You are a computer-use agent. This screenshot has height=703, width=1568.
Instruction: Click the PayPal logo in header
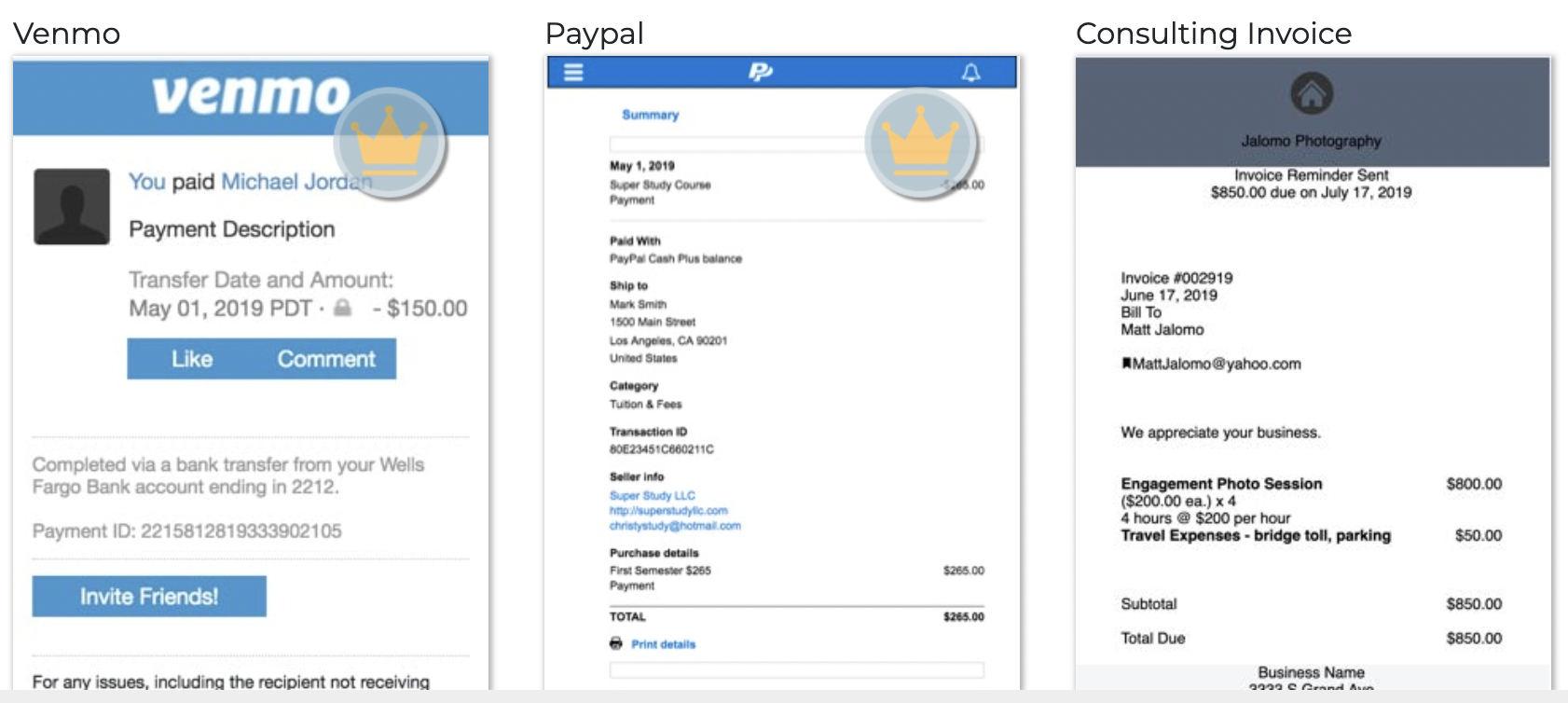click(760, 72)
